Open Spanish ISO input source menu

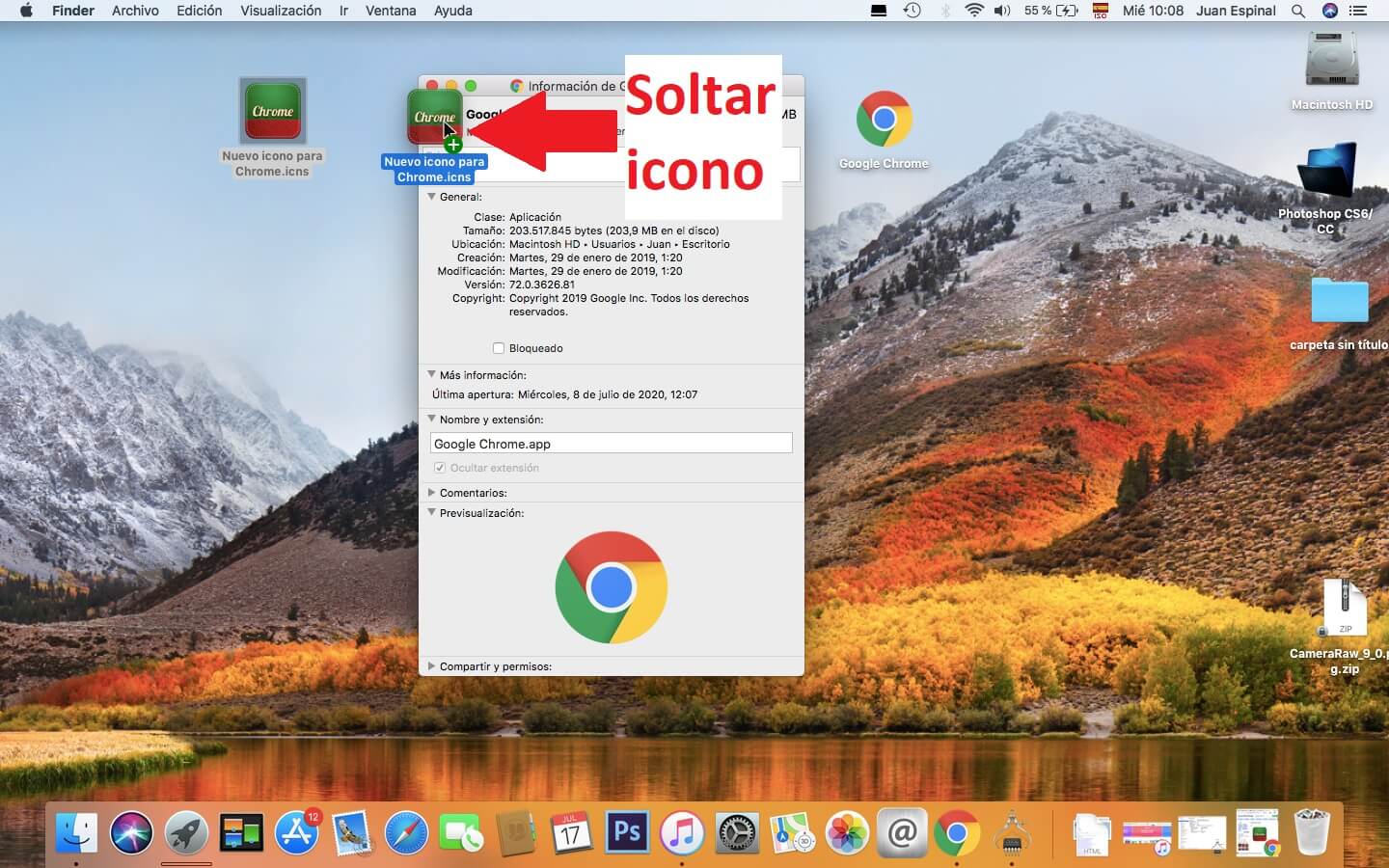pyautogui.click(x=1100, y=11)
